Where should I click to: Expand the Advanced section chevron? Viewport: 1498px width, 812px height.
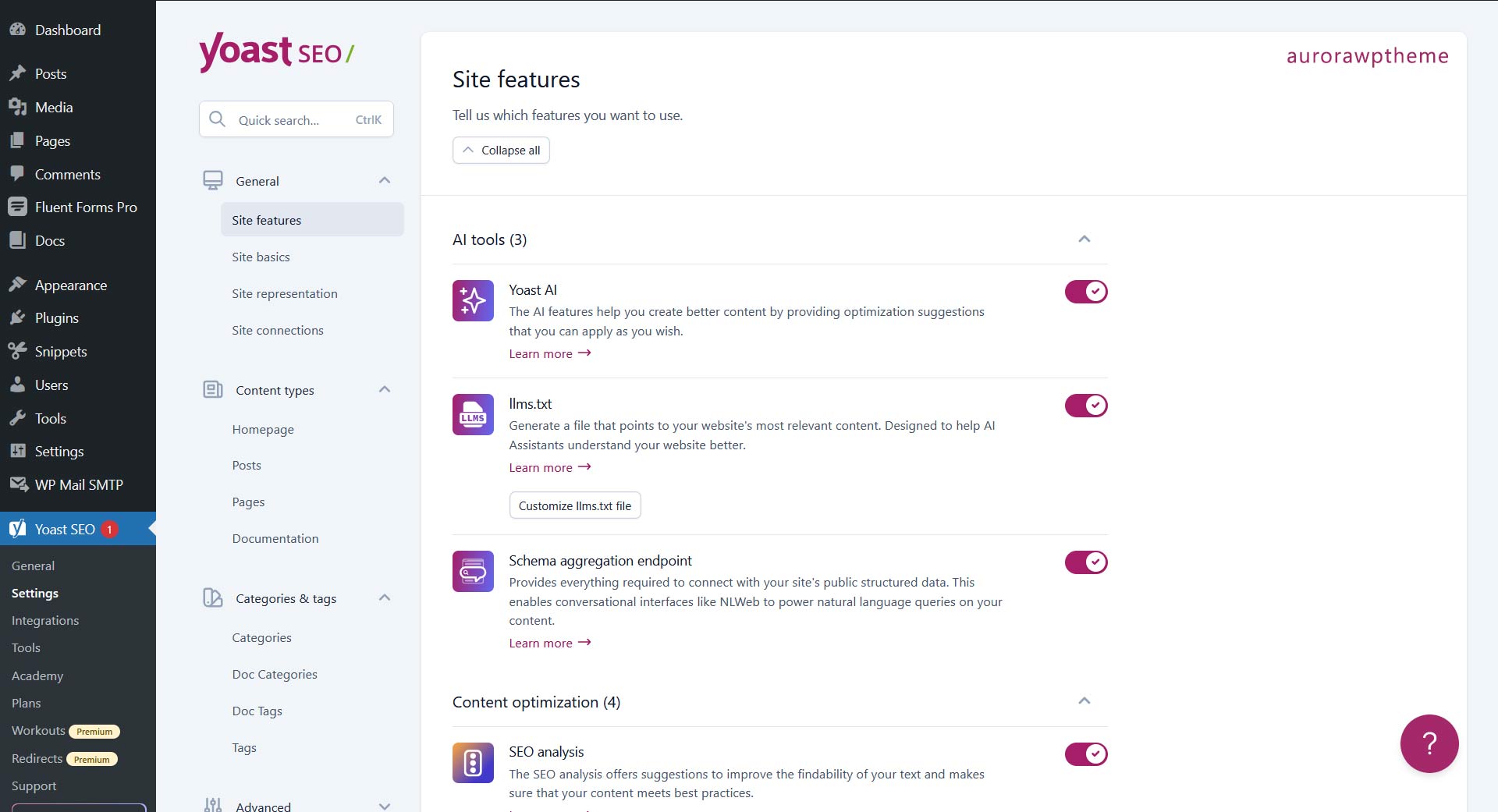pyautogui.click(x=385, y=806)
